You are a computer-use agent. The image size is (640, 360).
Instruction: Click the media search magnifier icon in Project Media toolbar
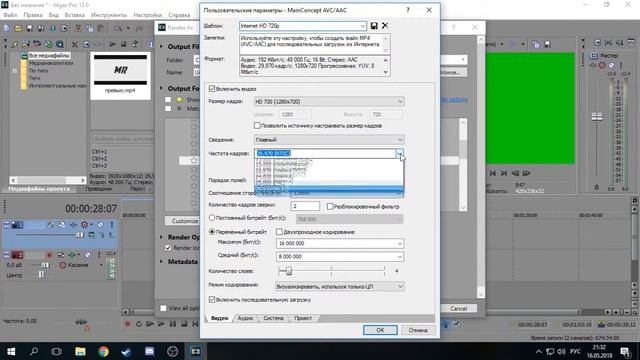pyautogui.click(x=60, y=44)
